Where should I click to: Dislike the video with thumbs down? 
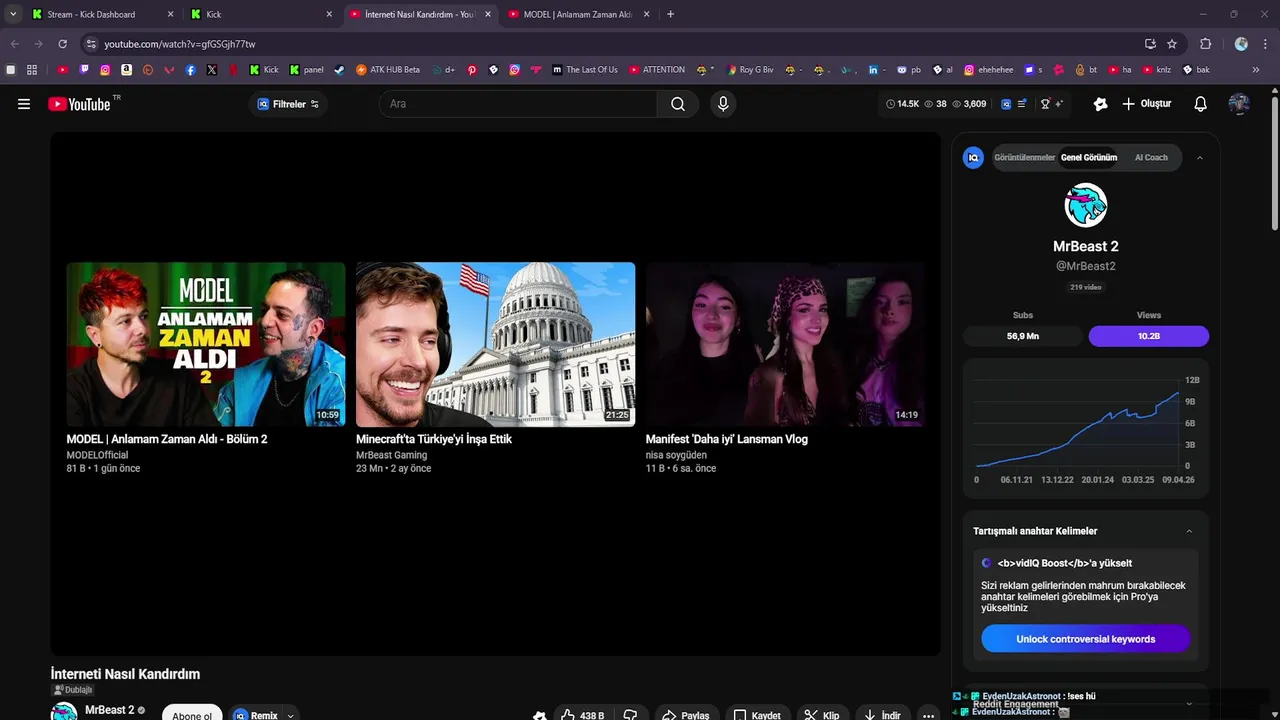click(631, 714)
